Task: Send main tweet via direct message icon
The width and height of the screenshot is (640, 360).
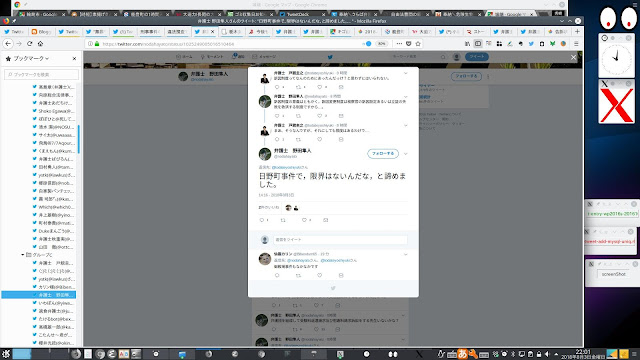Action: [325, 220]
